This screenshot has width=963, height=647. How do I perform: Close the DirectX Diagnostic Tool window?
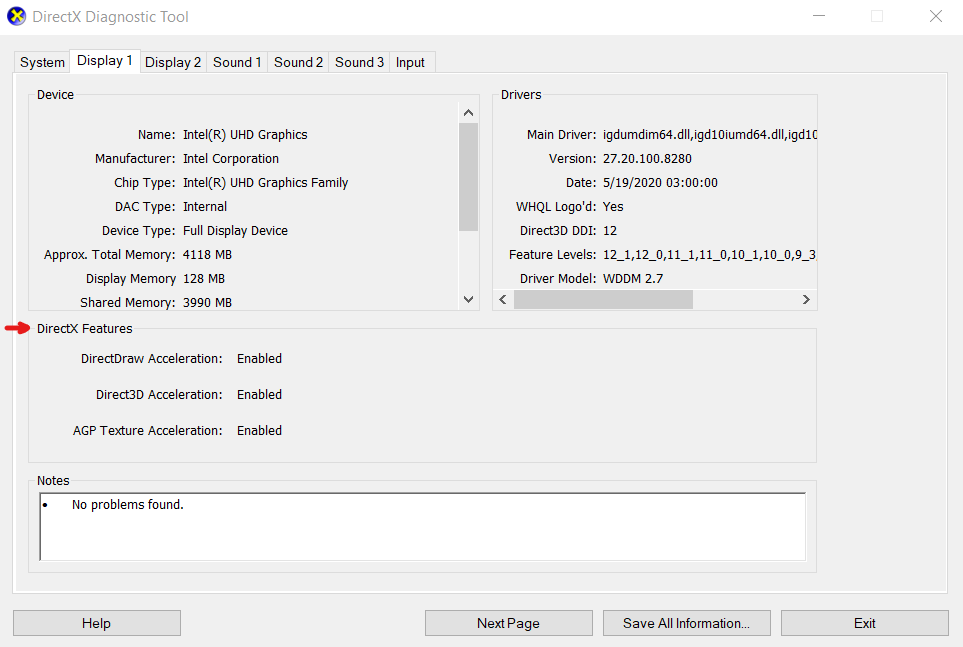point(935,16)
